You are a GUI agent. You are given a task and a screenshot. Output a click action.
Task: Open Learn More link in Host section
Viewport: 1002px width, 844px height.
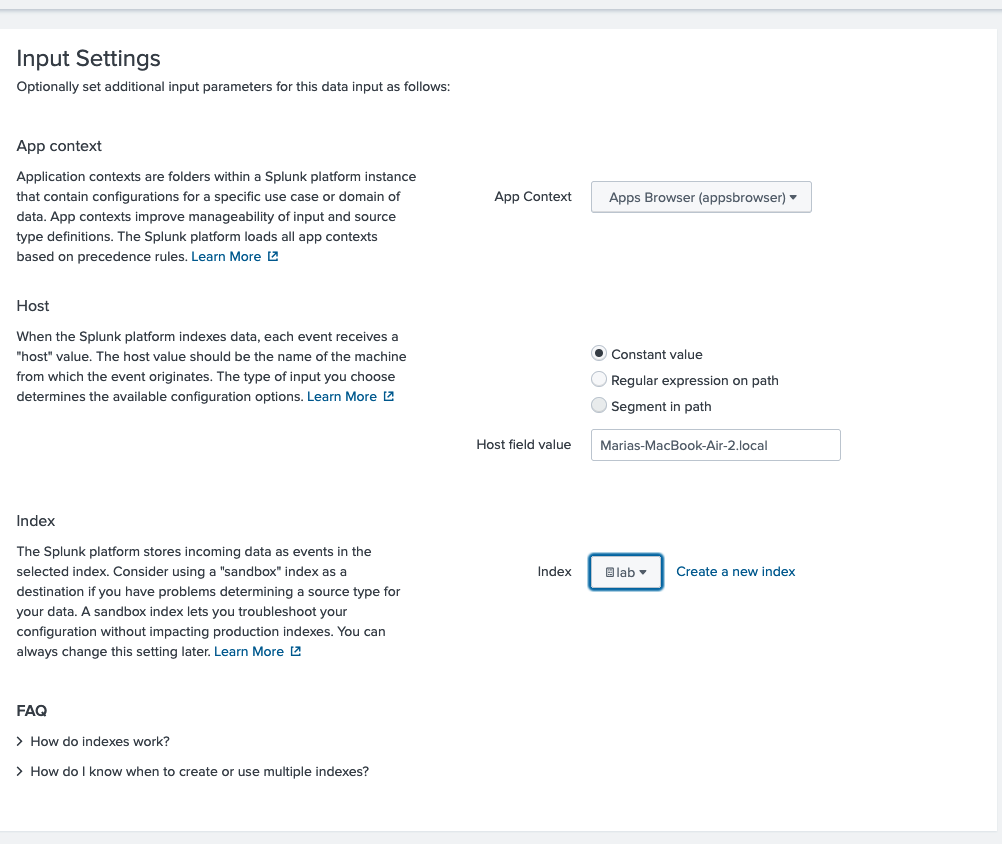pyautogui.click(x=342, y=397)
